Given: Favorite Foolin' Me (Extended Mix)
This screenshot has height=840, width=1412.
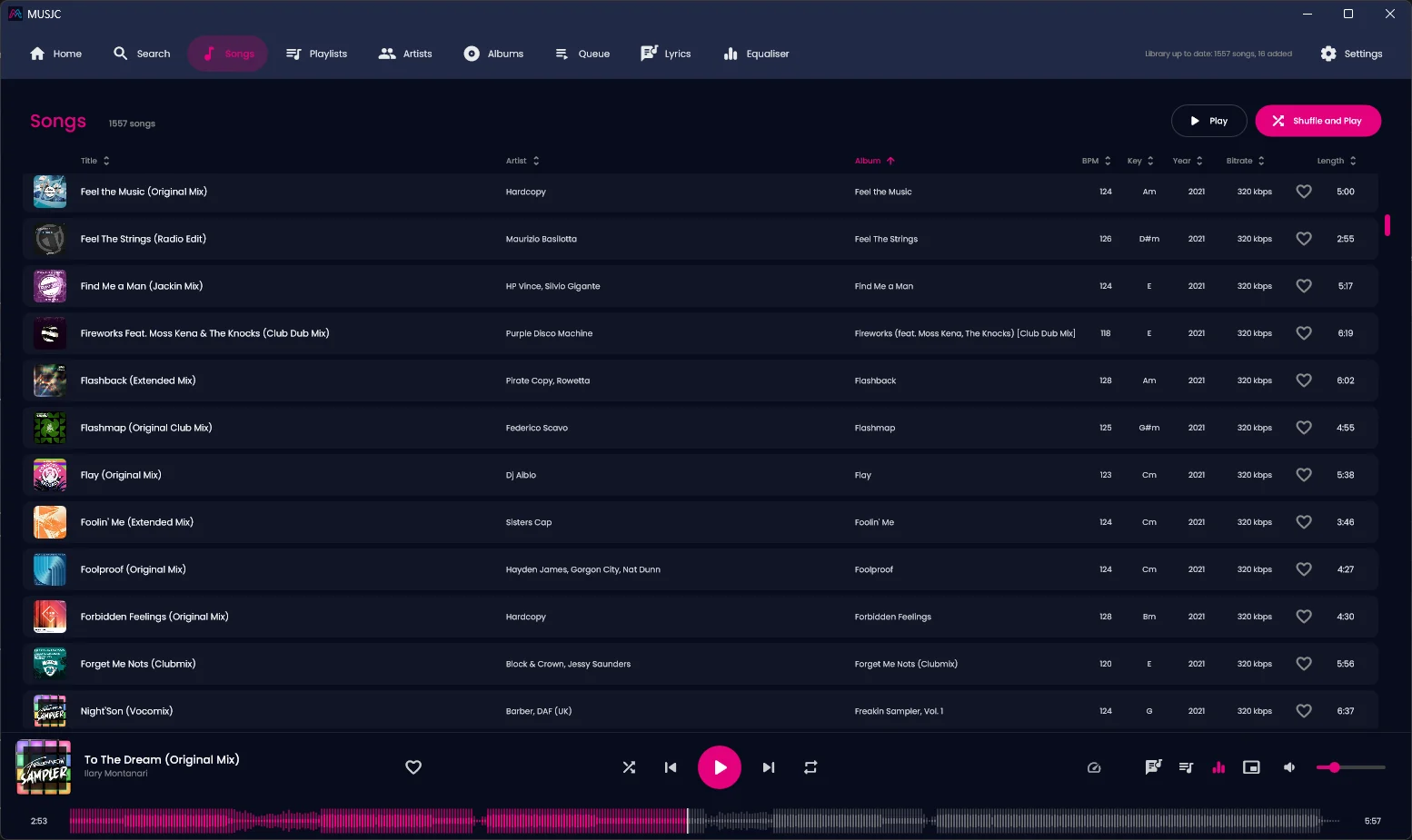Looking at the screenshot, I should pos(1304,522).
